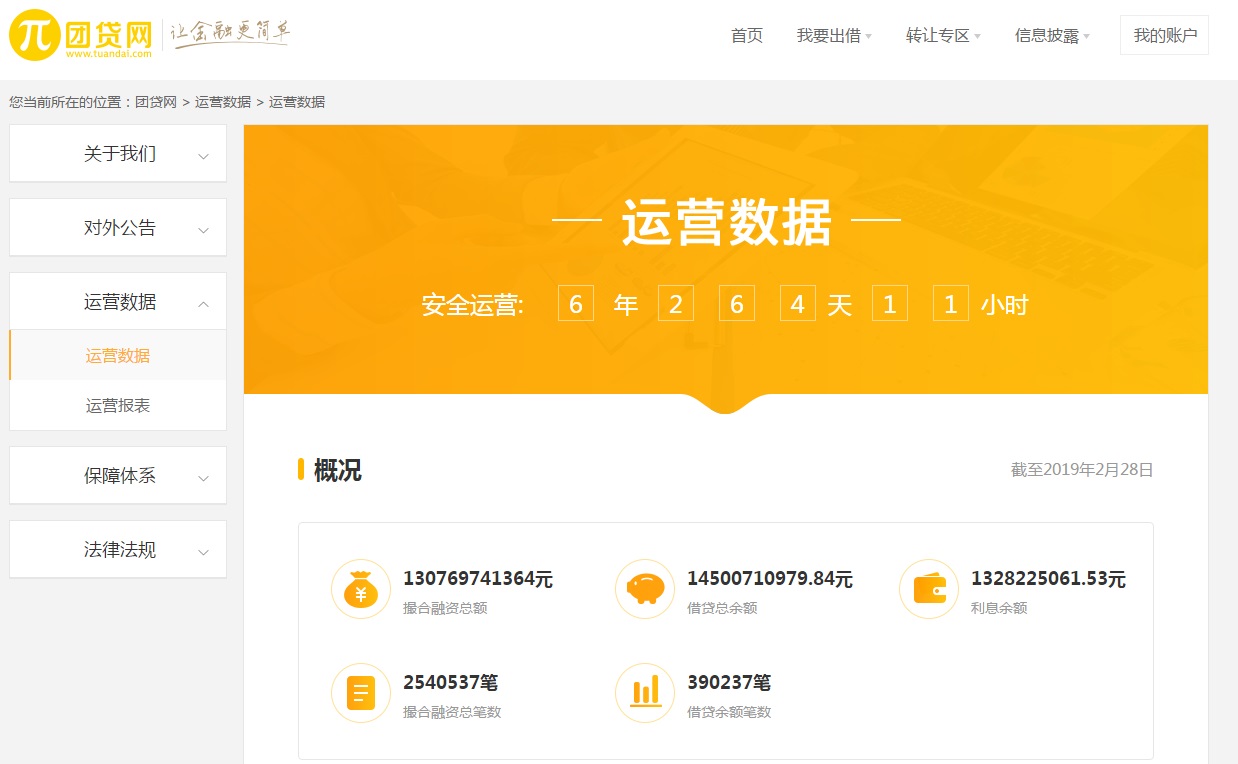
Task: Click the piggy bank icon beside 借贷总余额
Action: click(644, 589)
